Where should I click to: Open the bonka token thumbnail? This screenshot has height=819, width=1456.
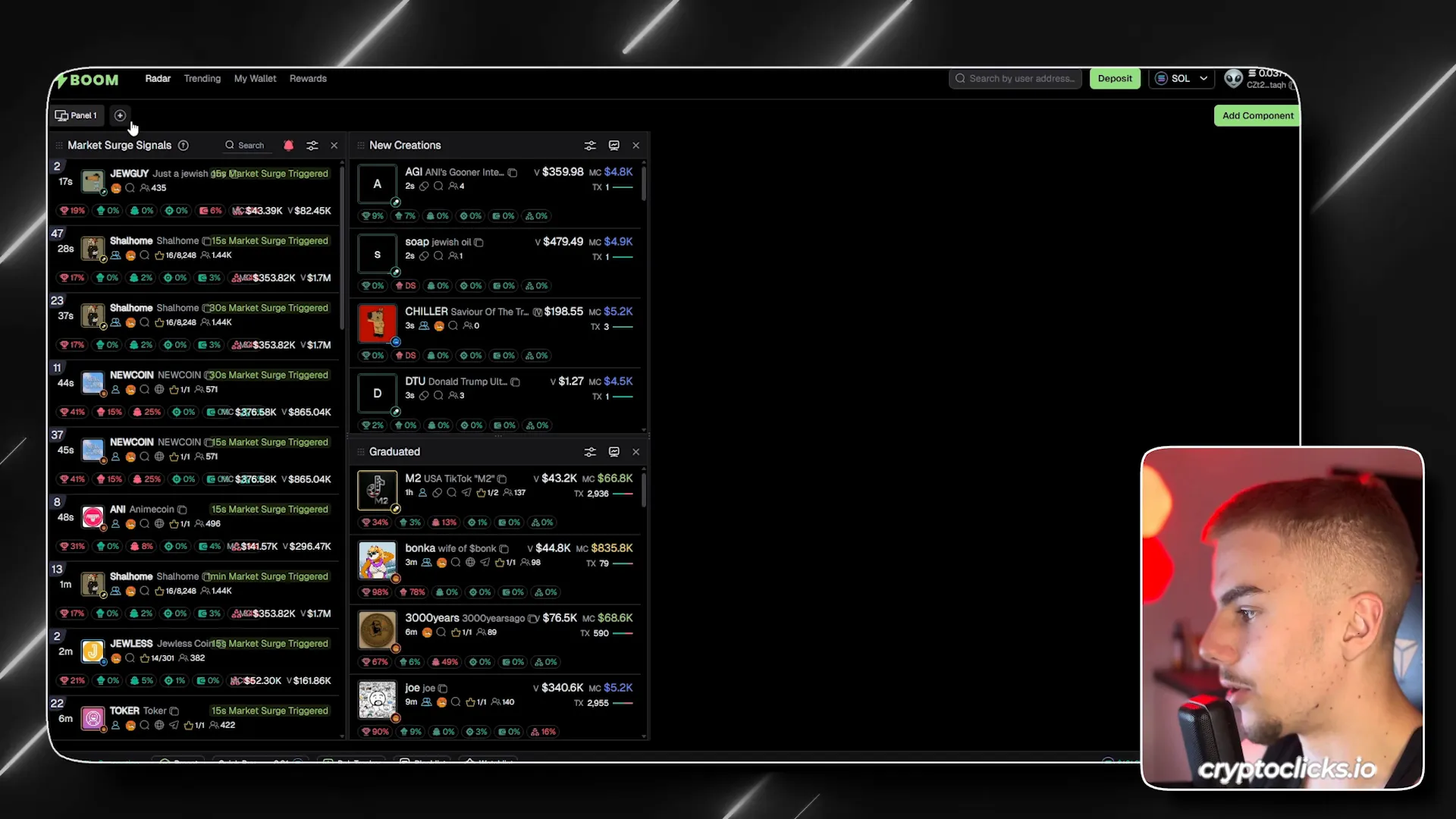pos(377,560)
